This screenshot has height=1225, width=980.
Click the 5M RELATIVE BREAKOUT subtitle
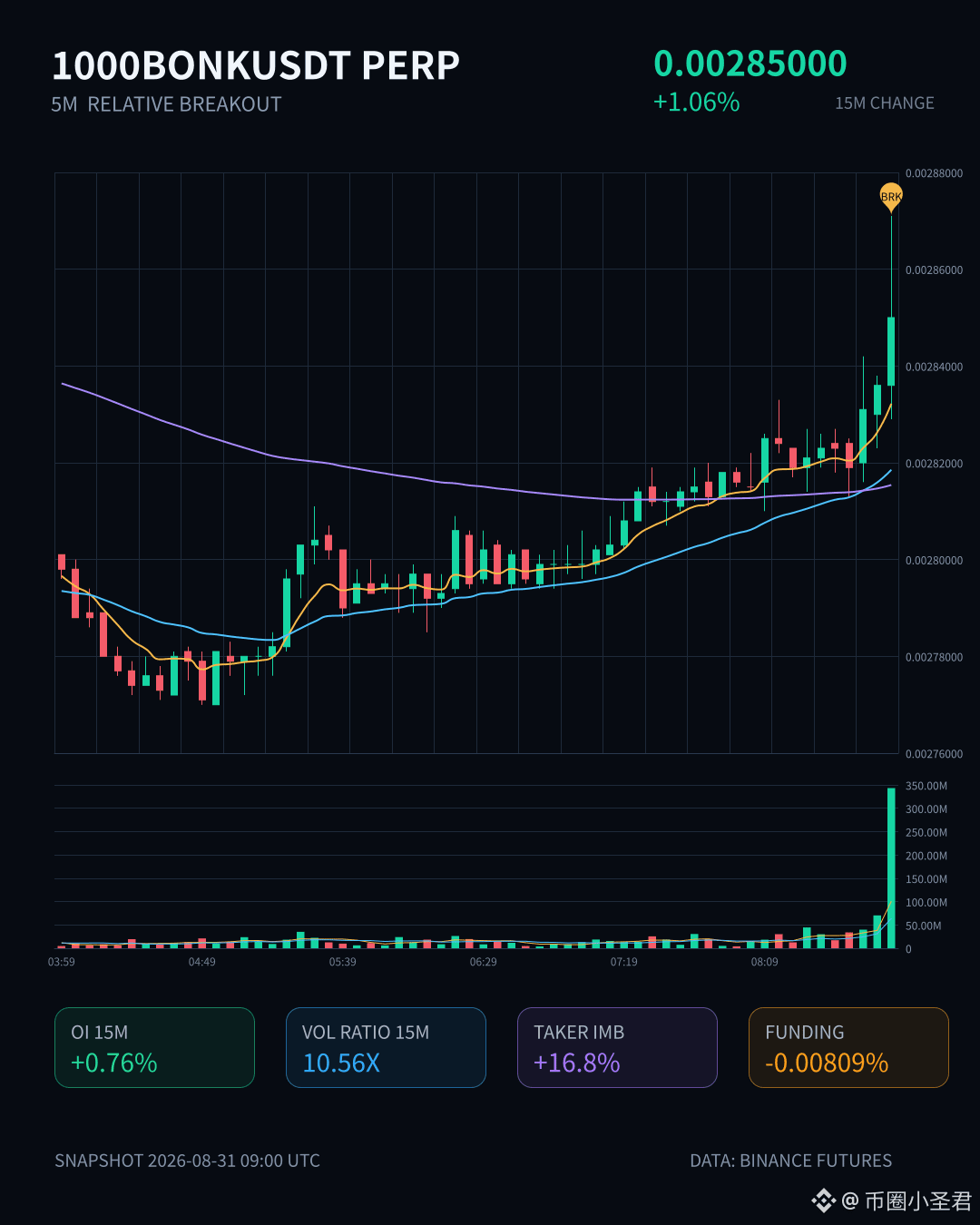click(x=166, y=104)
